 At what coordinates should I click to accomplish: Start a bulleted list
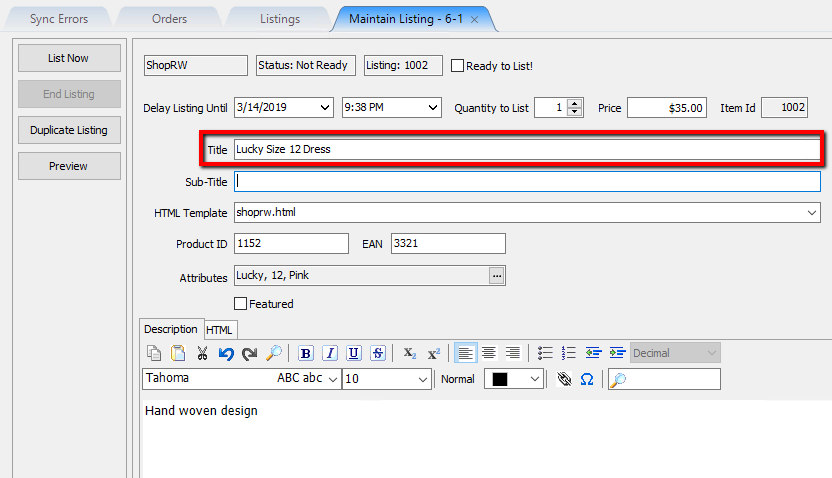[x=545, y=353]
